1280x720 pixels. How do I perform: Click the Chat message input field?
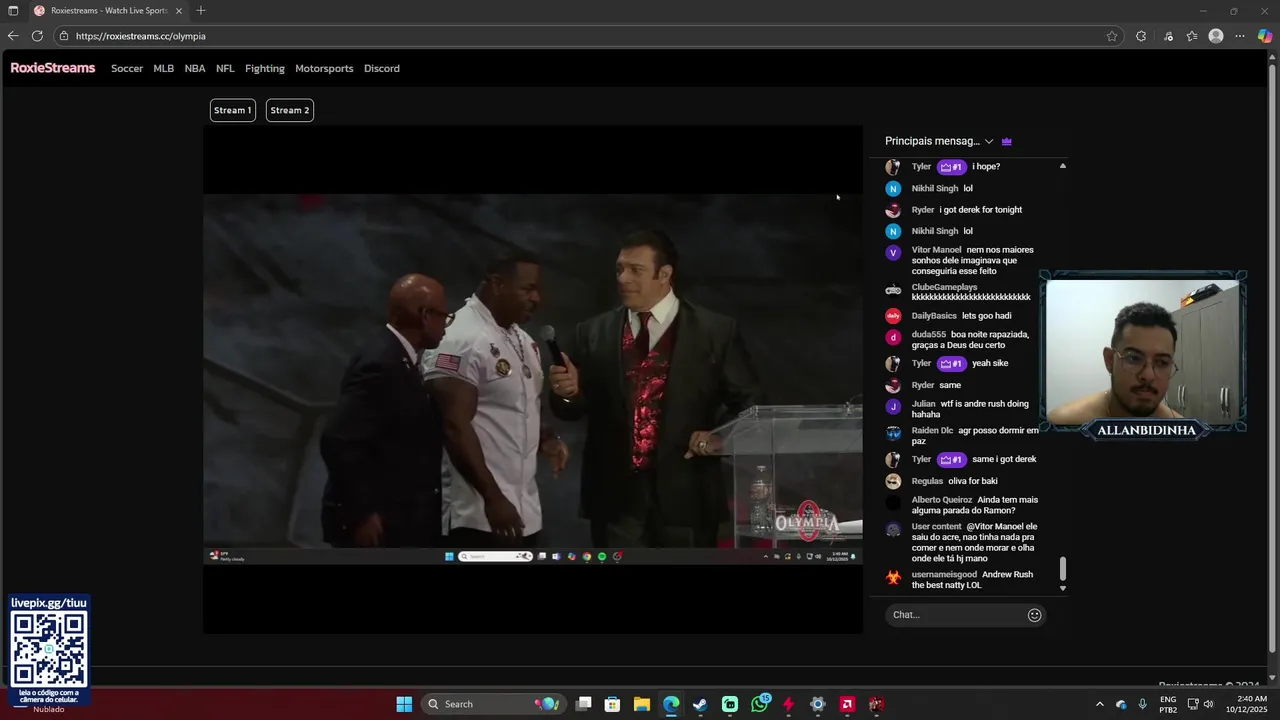954,615
